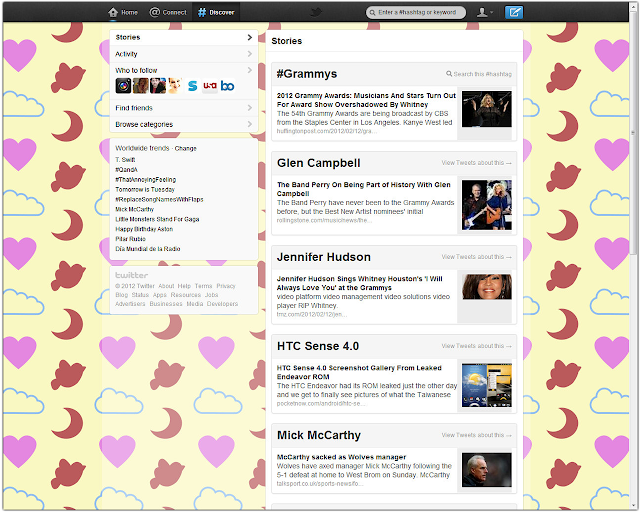Open the About footer link
Screen dimensions: 640x512
click(x=166, y=286)
